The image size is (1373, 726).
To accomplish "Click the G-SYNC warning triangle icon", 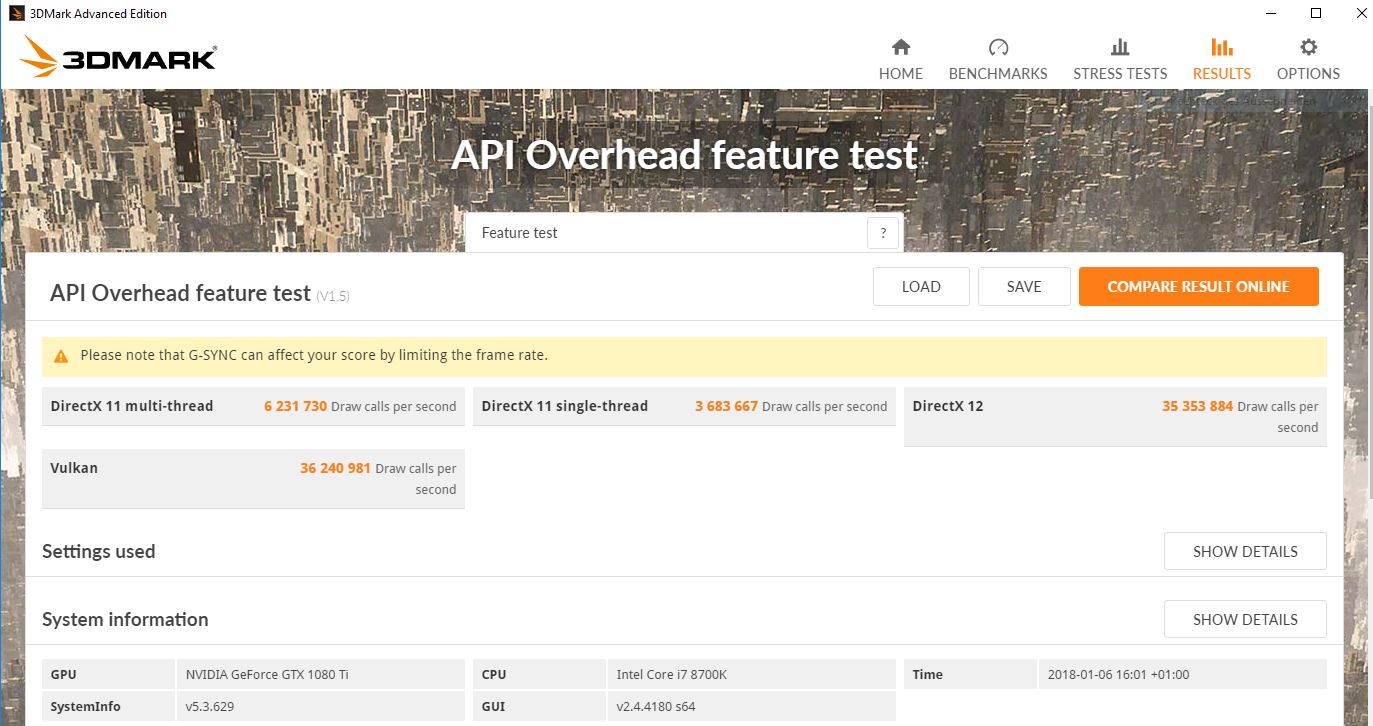I will (61, 356).
